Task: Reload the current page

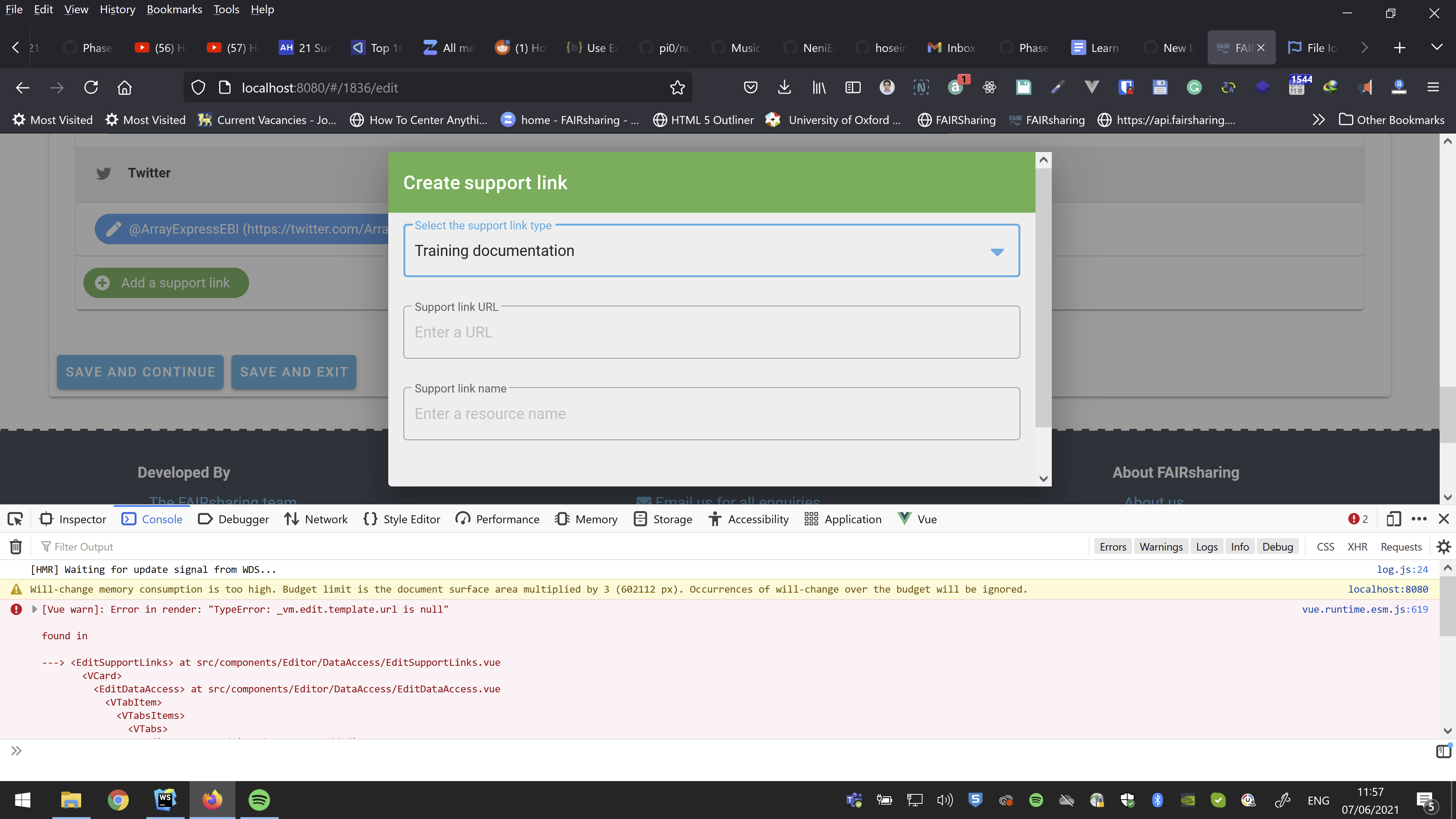Action: 91,87
